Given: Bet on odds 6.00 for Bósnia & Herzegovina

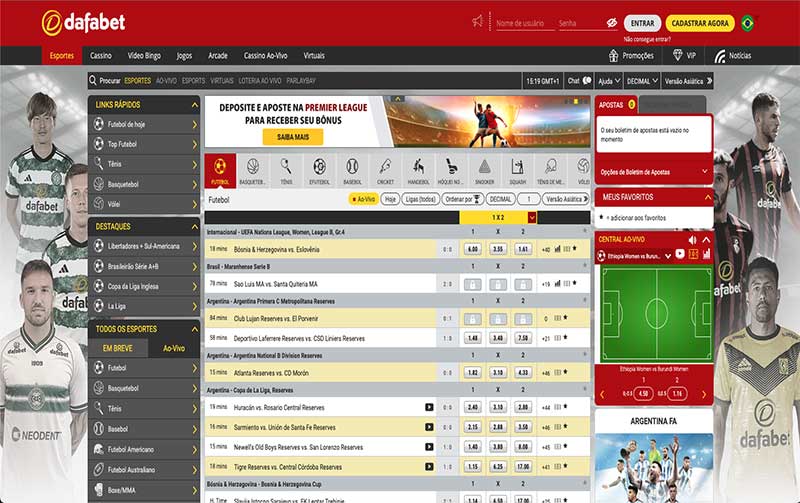Looking at the screenshot, I should point(472,249).
